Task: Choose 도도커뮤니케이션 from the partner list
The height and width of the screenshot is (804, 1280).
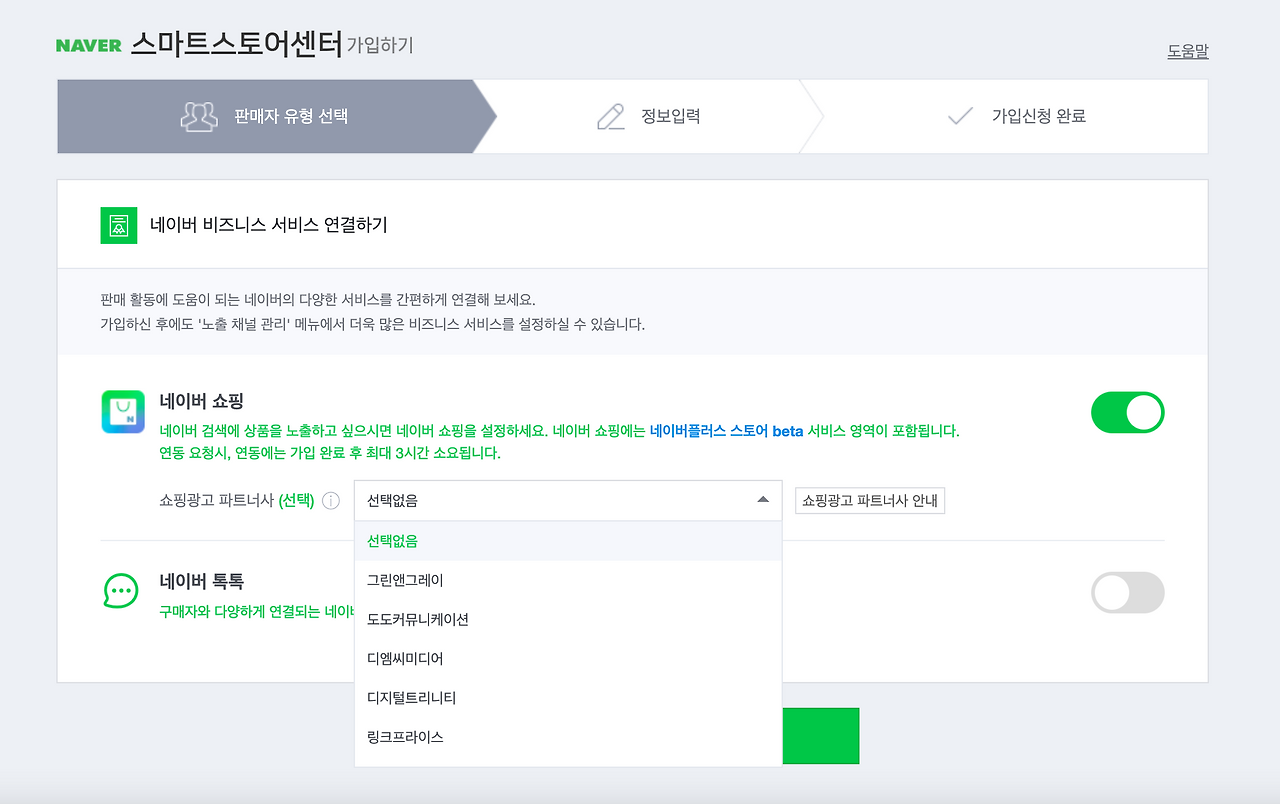Action: 568,619
